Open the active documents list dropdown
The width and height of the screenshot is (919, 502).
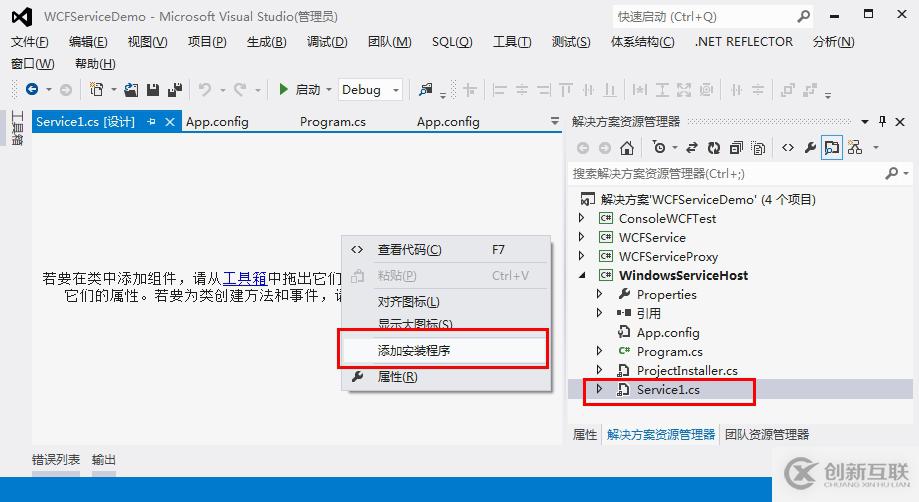[554, 121]
